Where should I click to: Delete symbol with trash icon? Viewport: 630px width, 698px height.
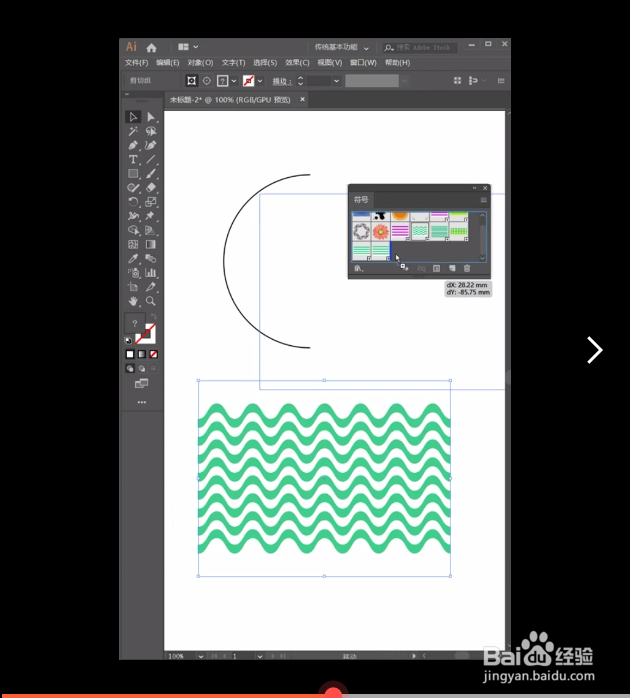[467, 268]
